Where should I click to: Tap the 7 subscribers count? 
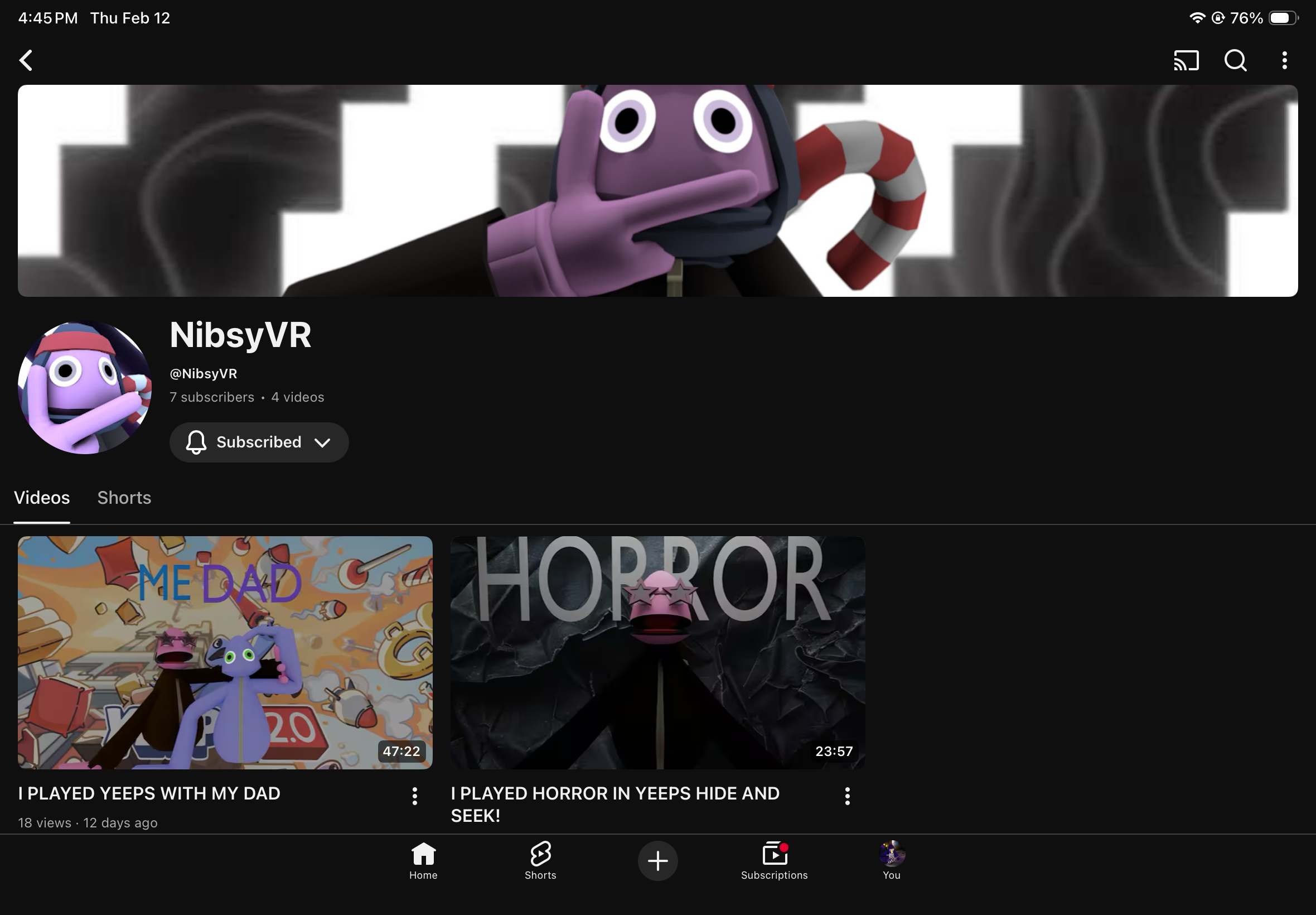[212, 397]
